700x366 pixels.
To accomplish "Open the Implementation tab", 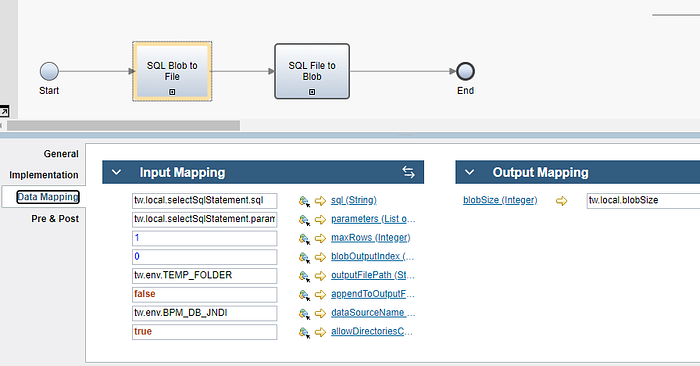I will pyautogui.click(x=44, y=175).
